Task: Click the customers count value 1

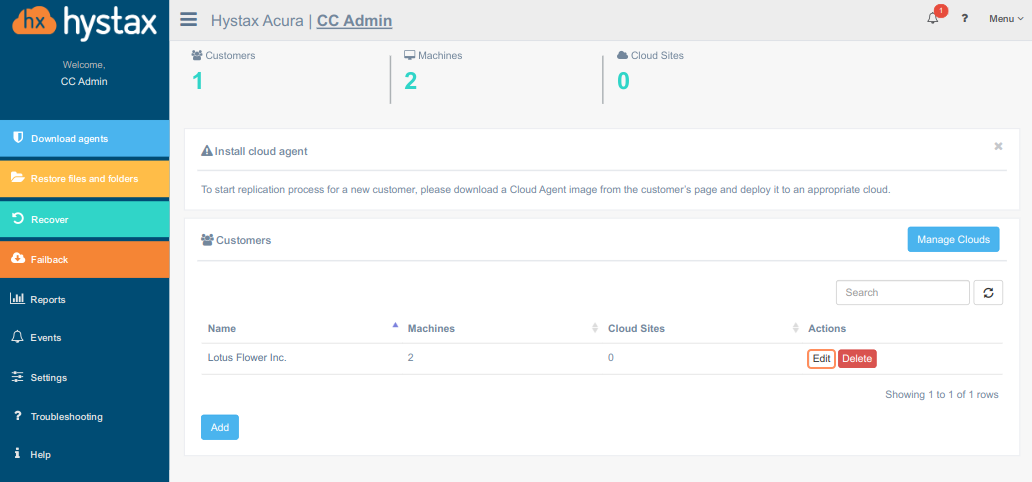Action: point(197,81)
